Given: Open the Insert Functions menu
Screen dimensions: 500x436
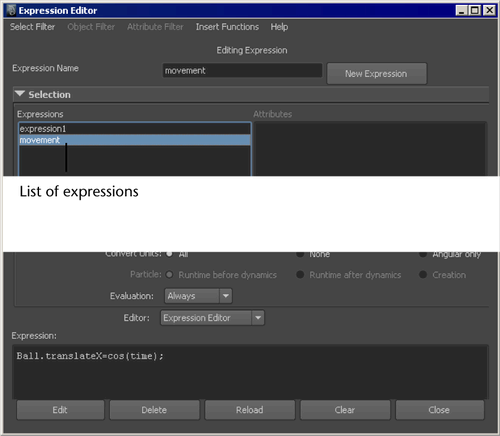Looking at the screenshot, I should click(x=227, y=27).
